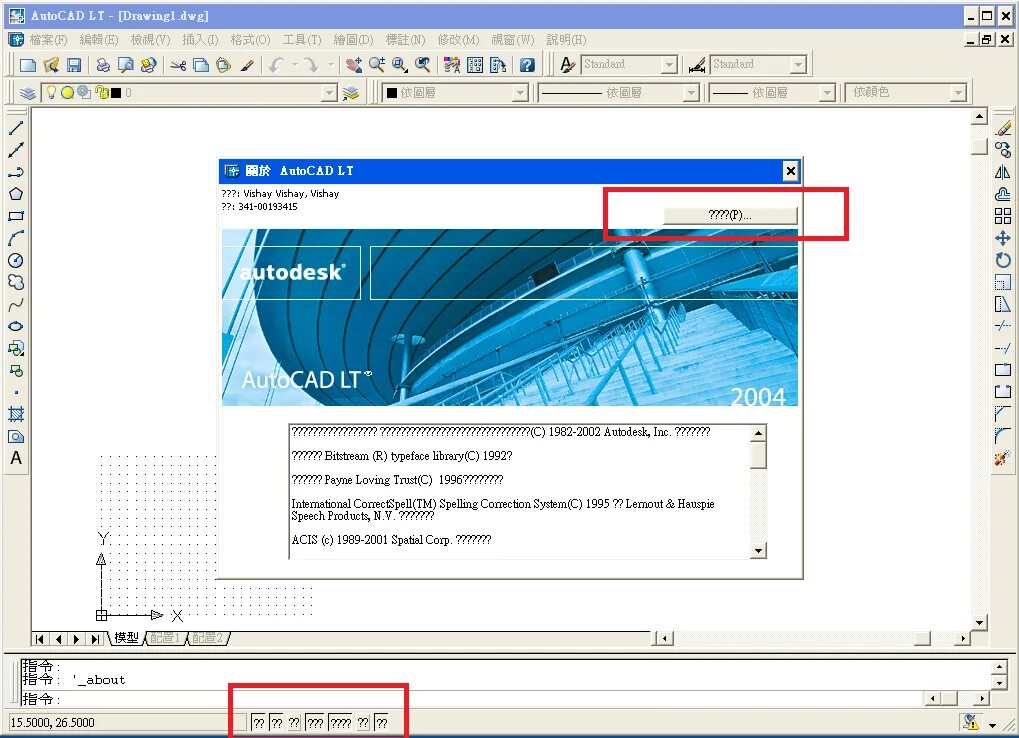Click the Zoom Realtime magnifier icon
Image resolution: width=1019 pixels, height=738 pixels.
(x=377, y=65)
